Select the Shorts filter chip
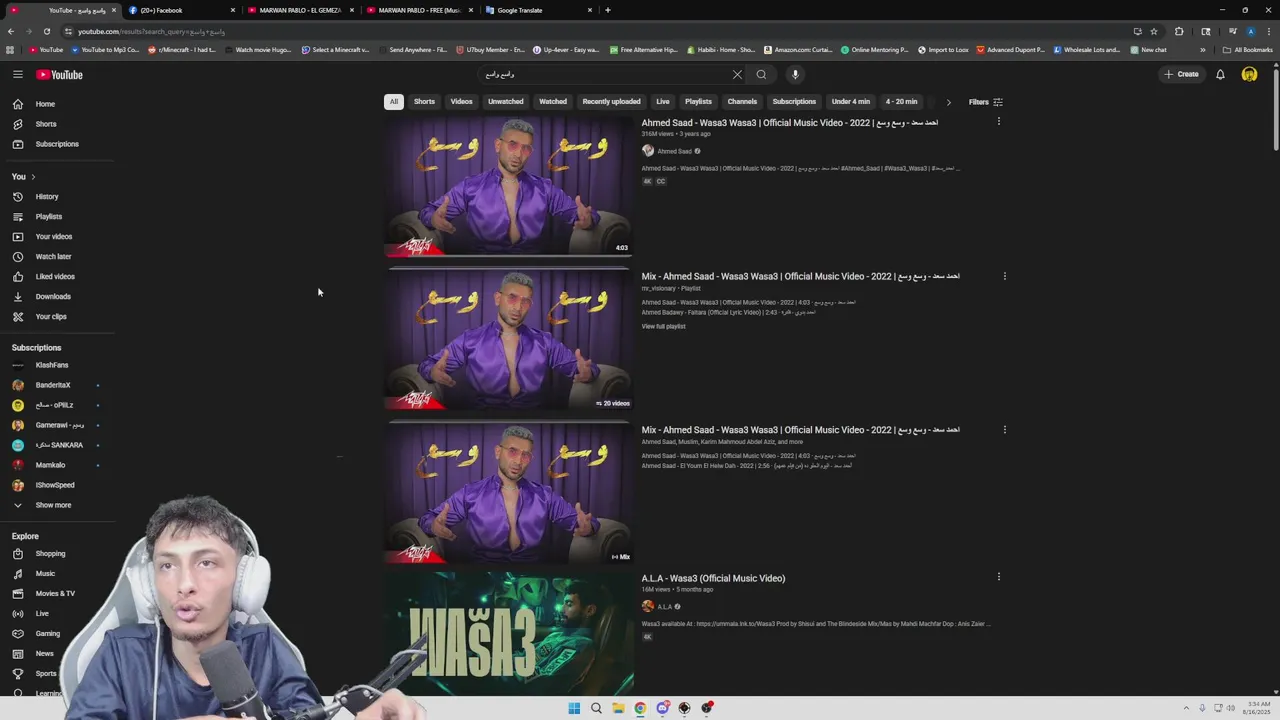1280x720 pixels. click(424, 102)
